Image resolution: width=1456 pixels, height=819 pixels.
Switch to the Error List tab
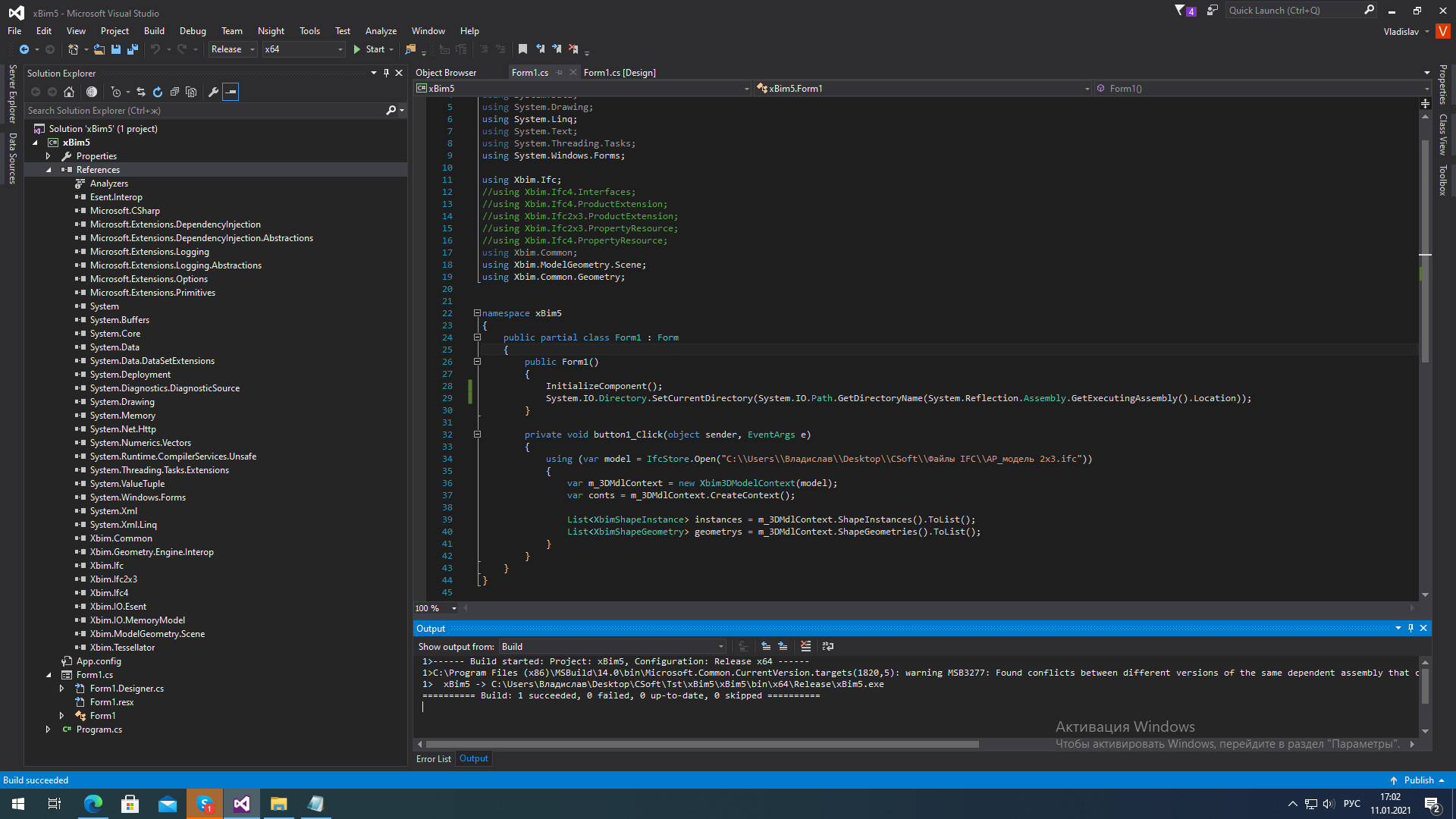pos(433,758)
